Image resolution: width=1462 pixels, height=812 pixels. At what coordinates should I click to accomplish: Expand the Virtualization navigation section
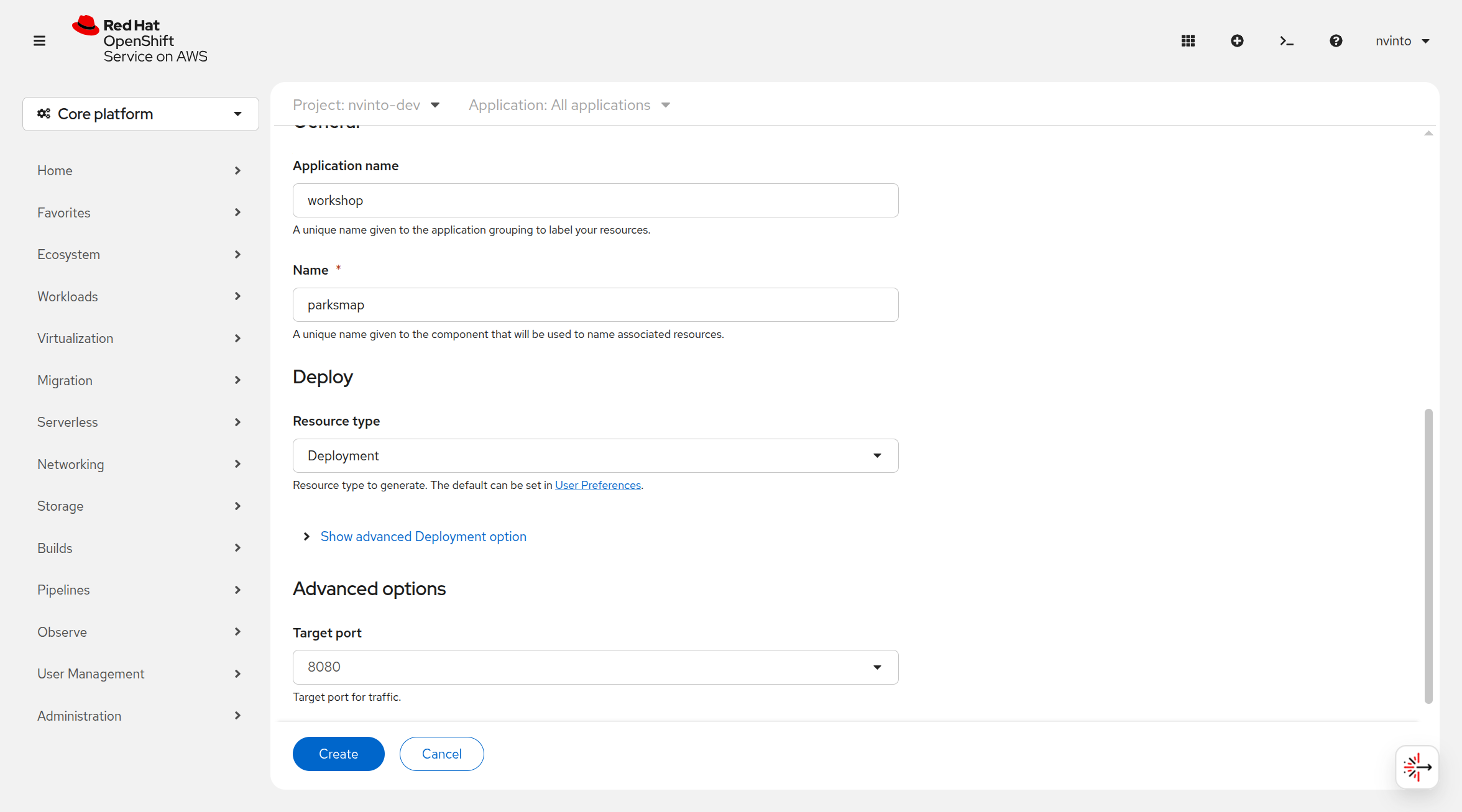click(x=140, y=338)
